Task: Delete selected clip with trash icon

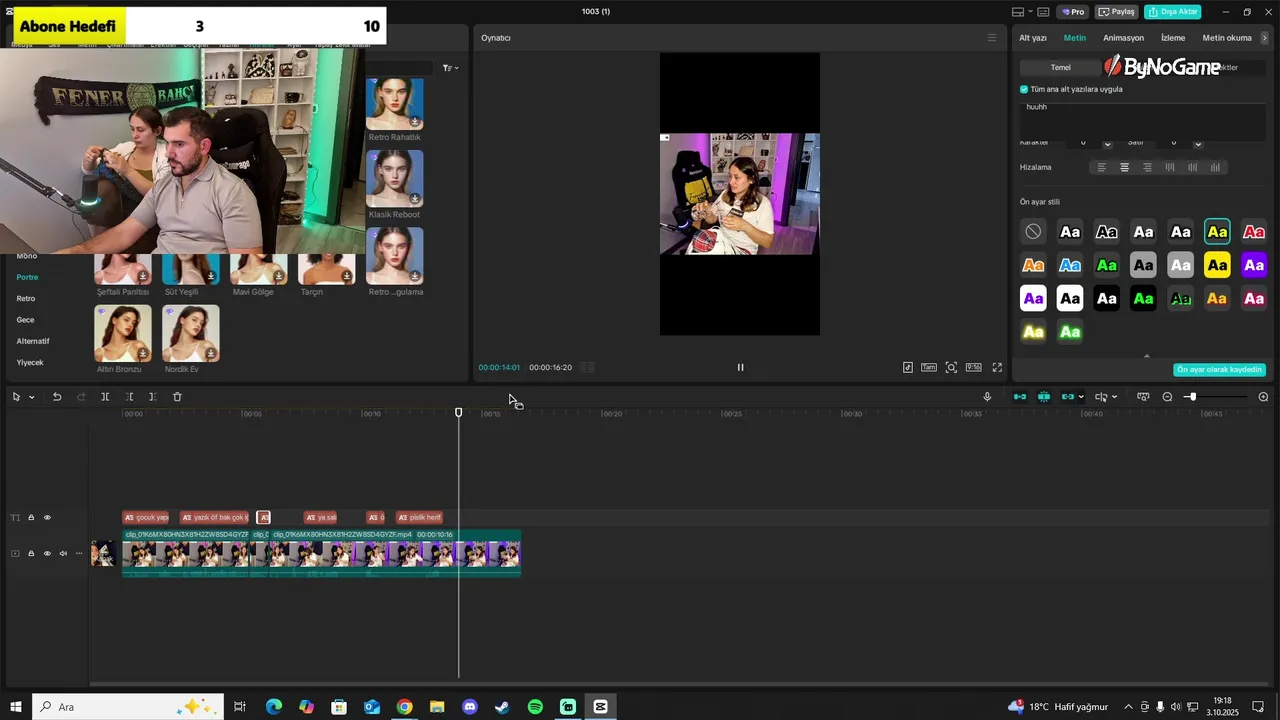Action: [x=177, y=397]
